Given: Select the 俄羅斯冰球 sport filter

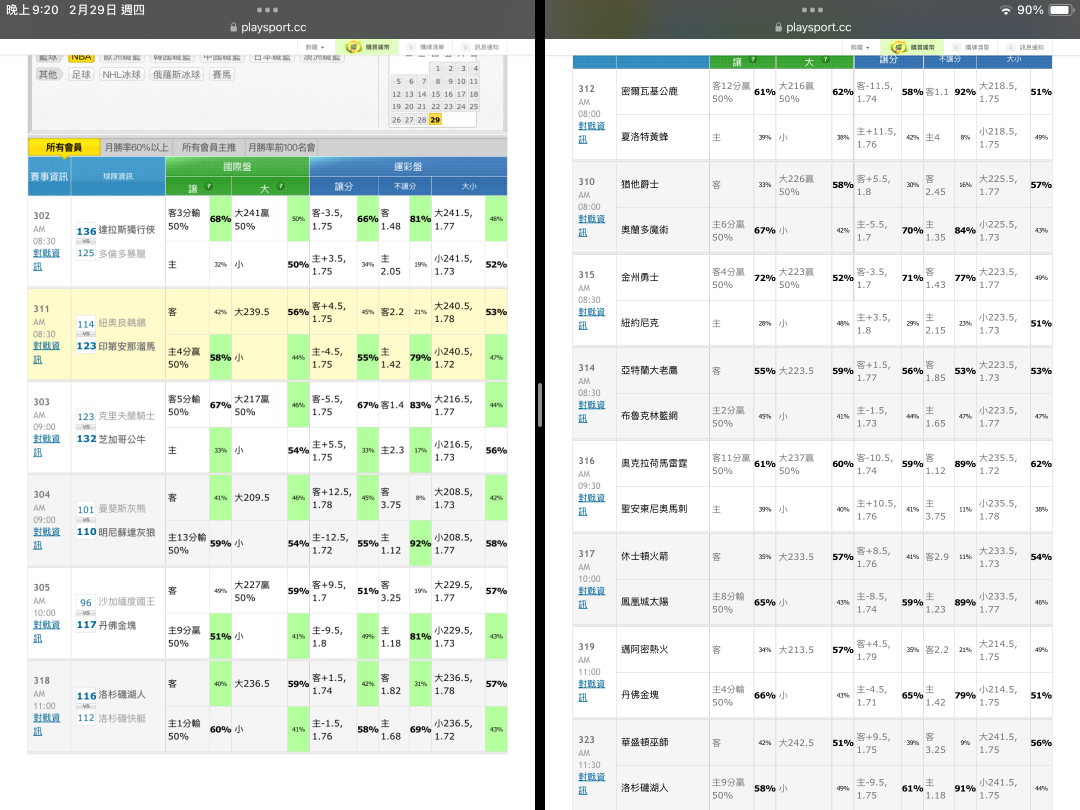Looking at the screenshot, I should click(x=176, y=74).
